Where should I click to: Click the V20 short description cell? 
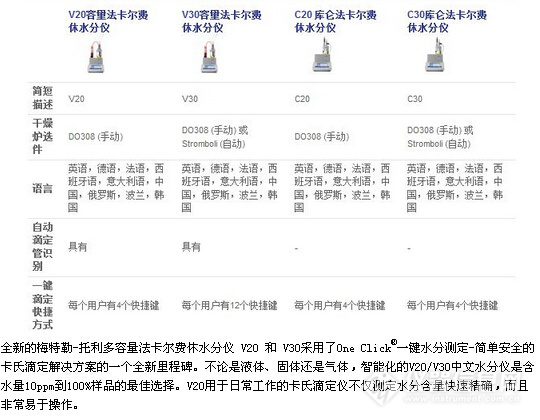pyautogui.click(x=76, y=99)
